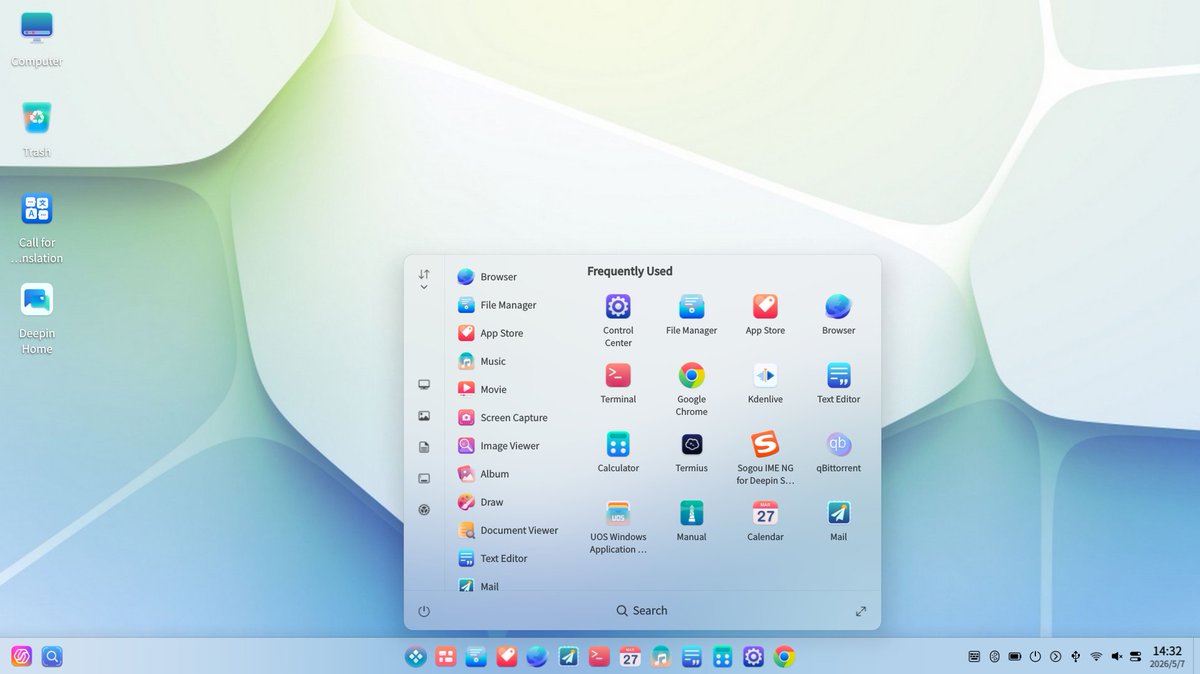Click the launcher Search field
Viewport: 1200px width, 674px height.
642,610
